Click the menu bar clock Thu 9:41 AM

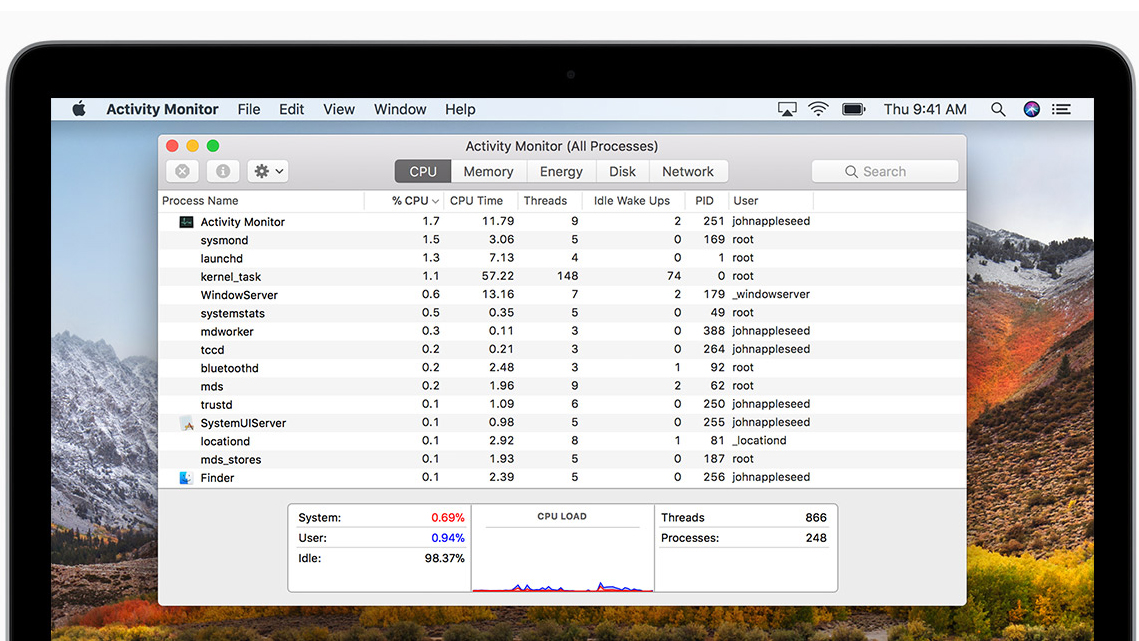click(x=925, y=109)
